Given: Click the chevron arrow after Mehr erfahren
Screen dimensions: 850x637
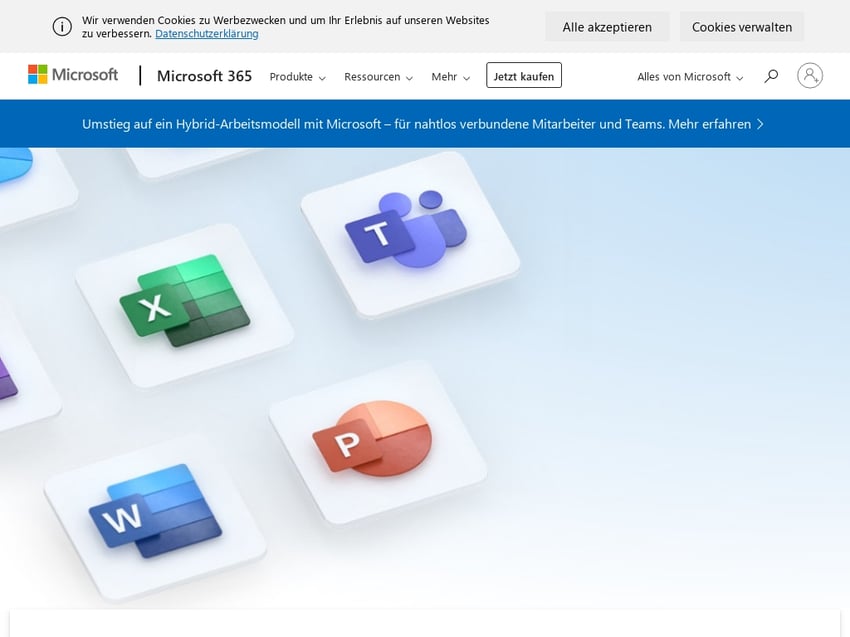Looking at the screenshot, I should pyautogui.click(x=760, y=124).
